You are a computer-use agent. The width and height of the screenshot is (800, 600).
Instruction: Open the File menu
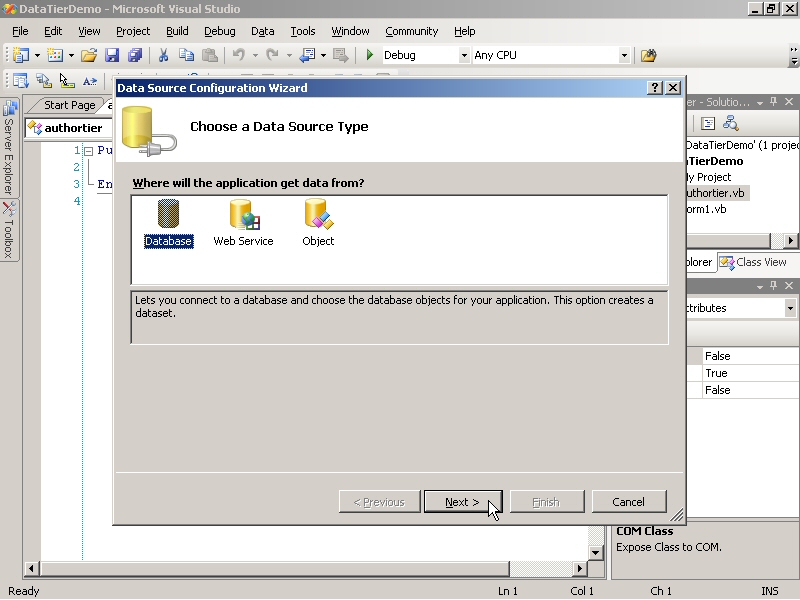[20, 31]
